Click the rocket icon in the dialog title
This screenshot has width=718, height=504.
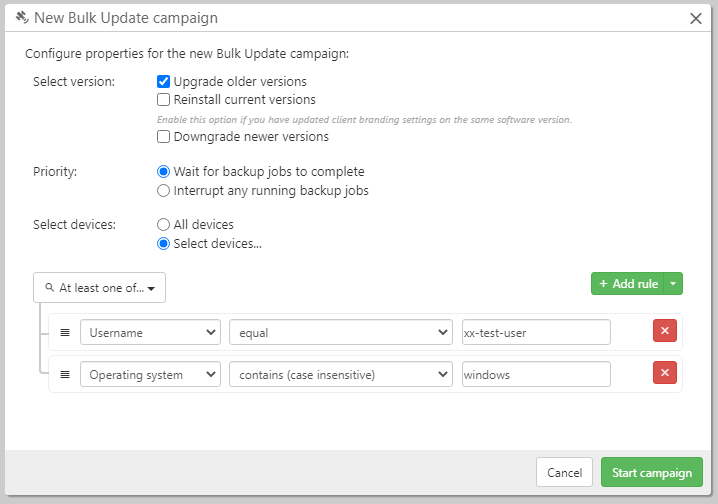[x=21, y=17]
